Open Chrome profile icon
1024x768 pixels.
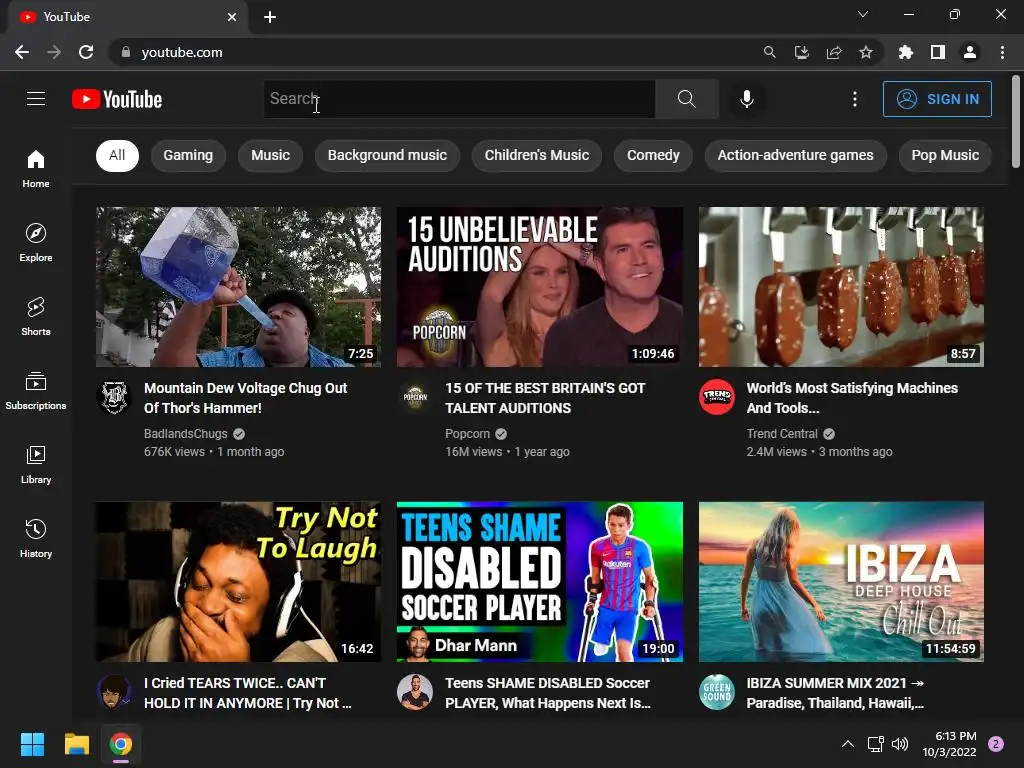click(x=970, y=52)
